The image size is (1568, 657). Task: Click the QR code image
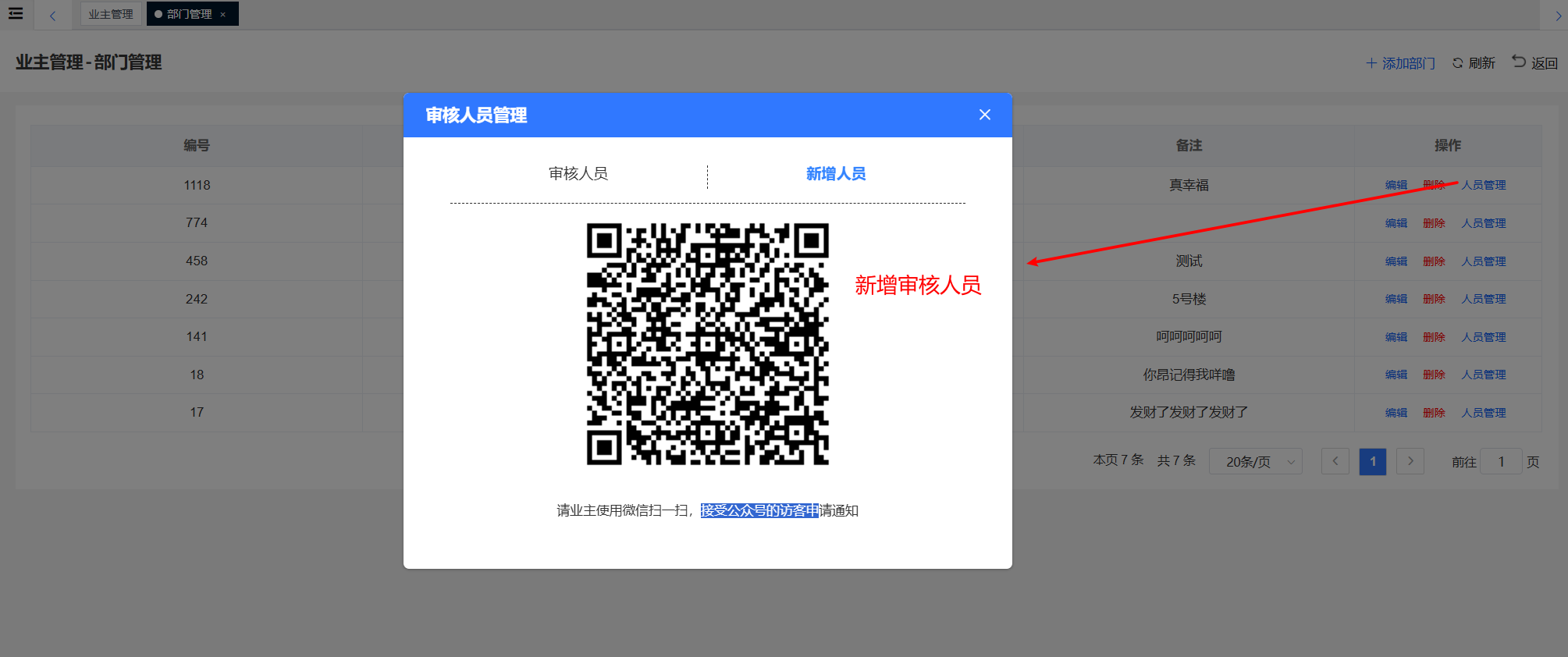point(708,344)
